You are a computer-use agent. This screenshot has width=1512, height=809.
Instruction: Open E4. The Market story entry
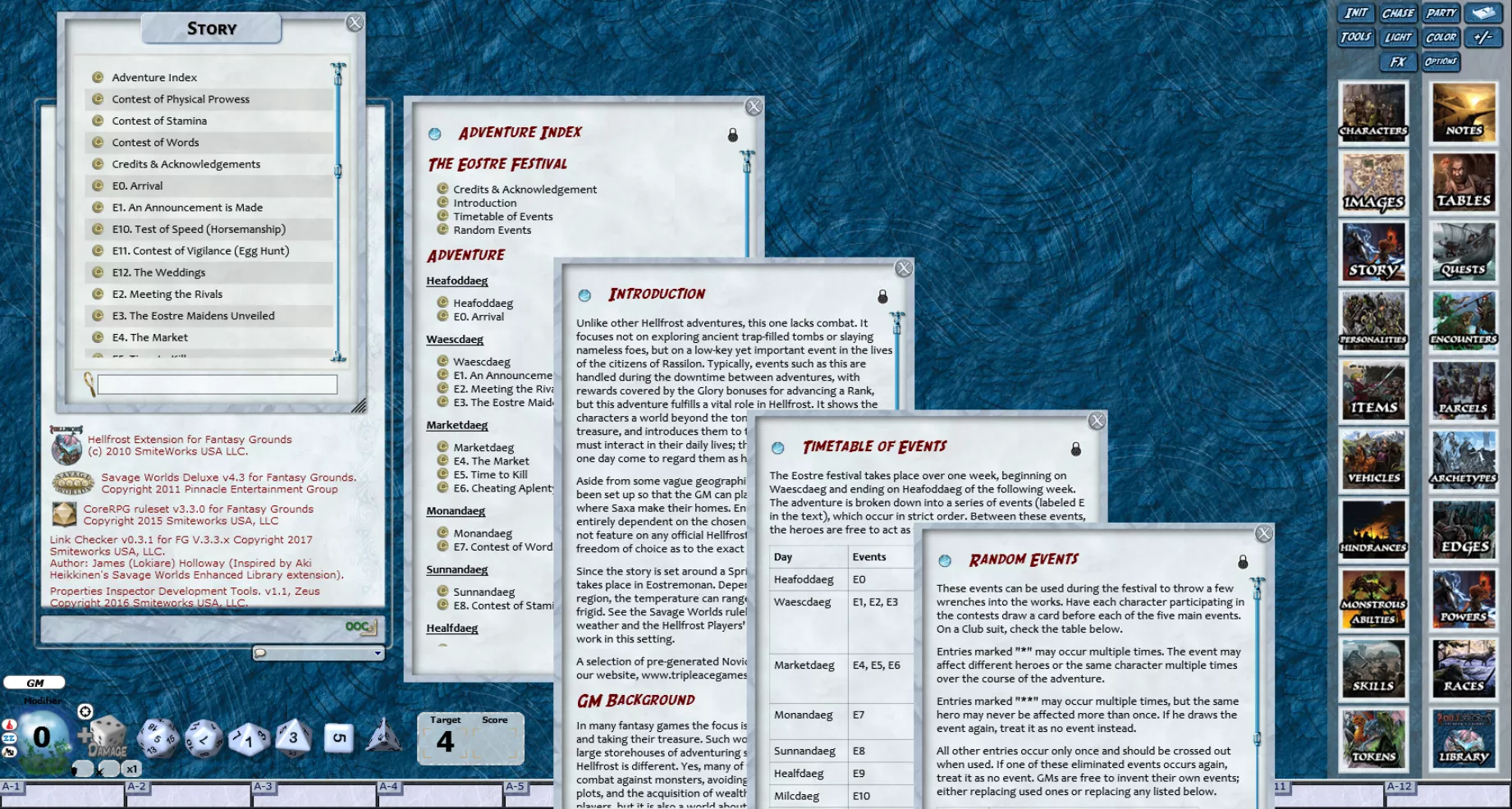209,337
